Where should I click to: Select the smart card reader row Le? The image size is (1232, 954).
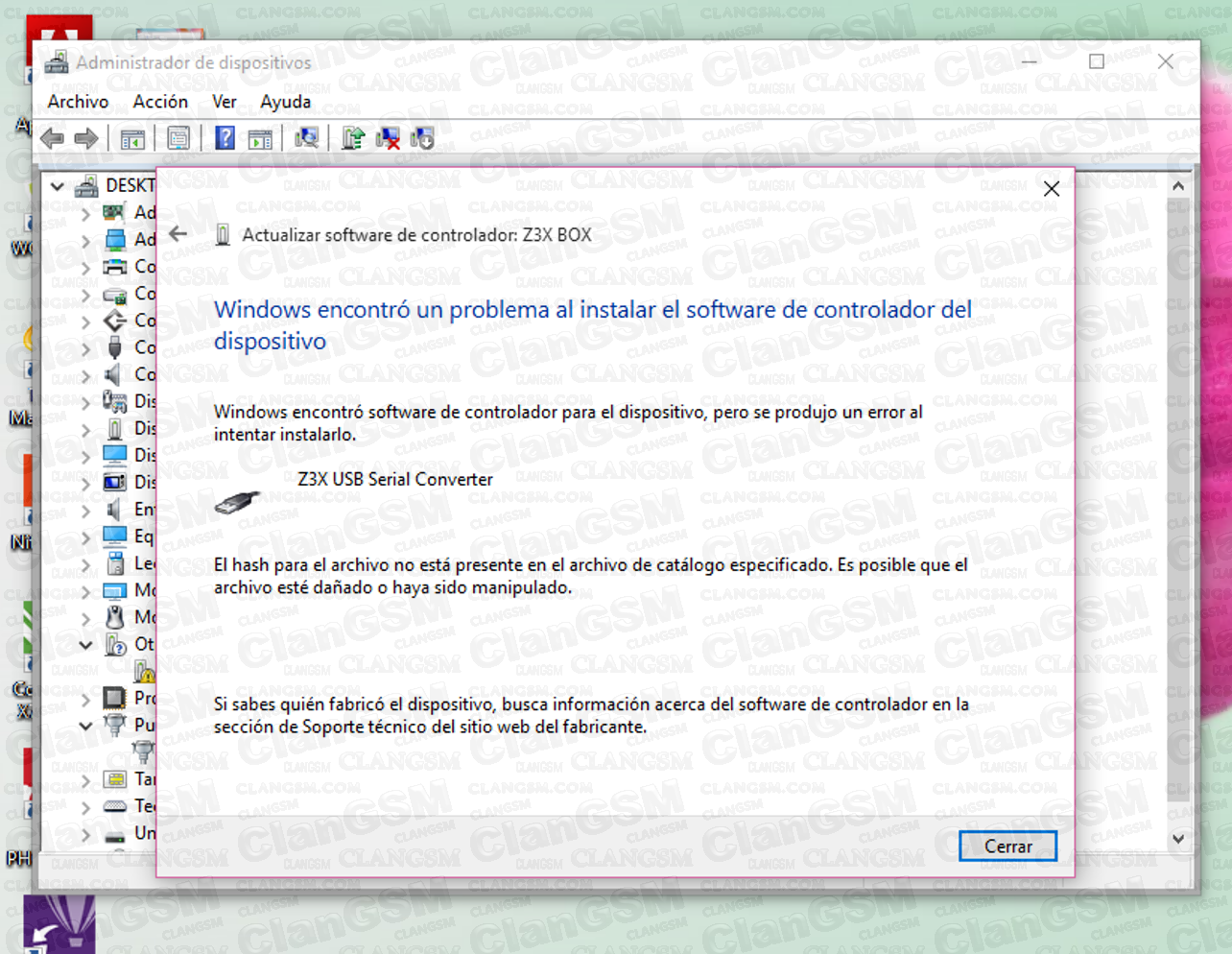[x=129, y=562]
